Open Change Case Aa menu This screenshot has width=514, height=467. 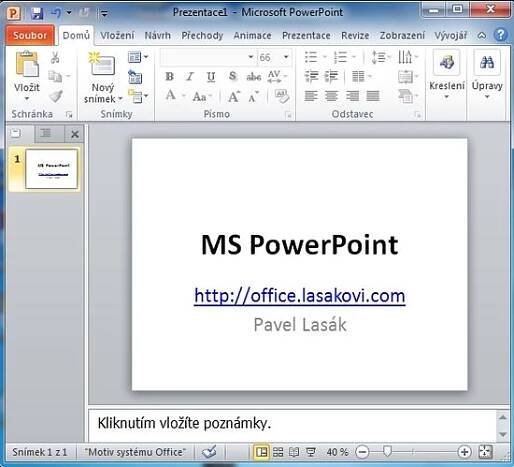point(202,97)
